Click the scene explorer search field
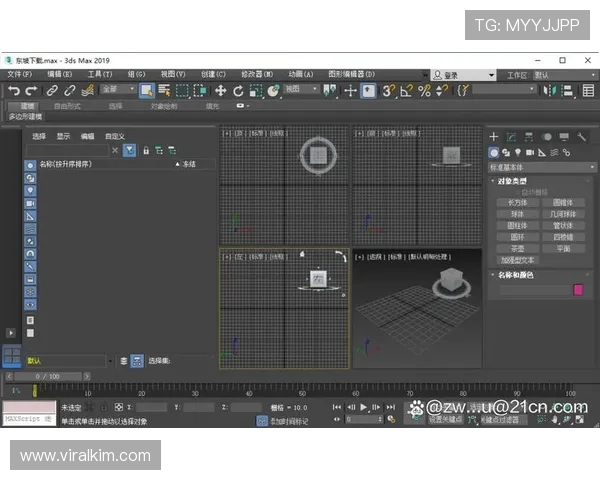 coord(65,150)
